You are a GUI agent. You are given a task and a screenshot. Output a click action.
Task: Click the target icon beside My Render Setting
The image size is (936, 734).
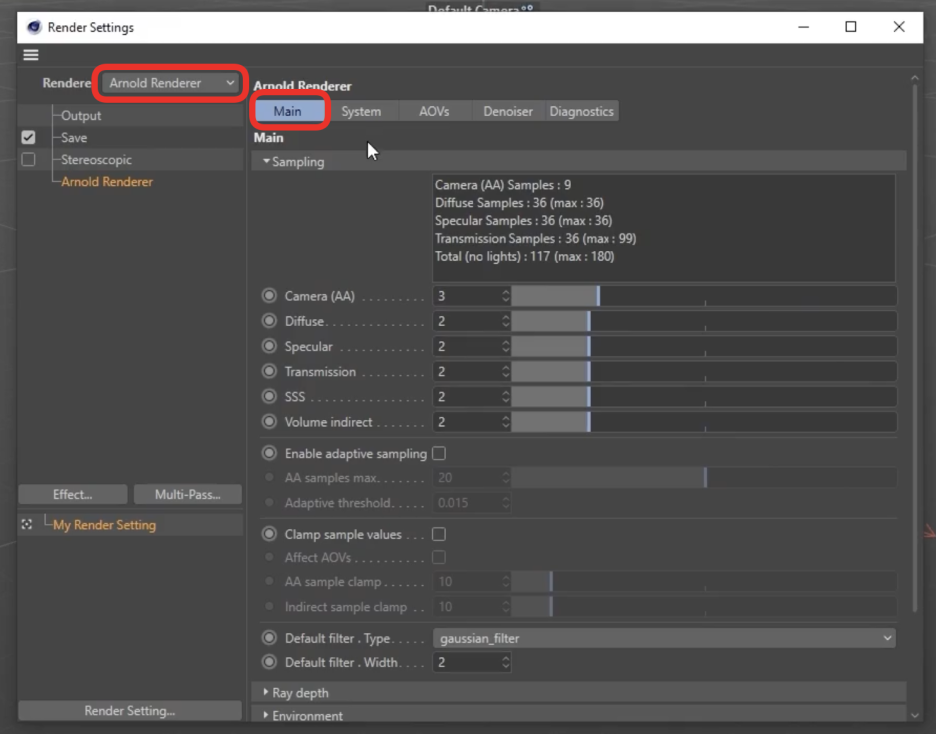pyautogui.click(x=27, y=525)
